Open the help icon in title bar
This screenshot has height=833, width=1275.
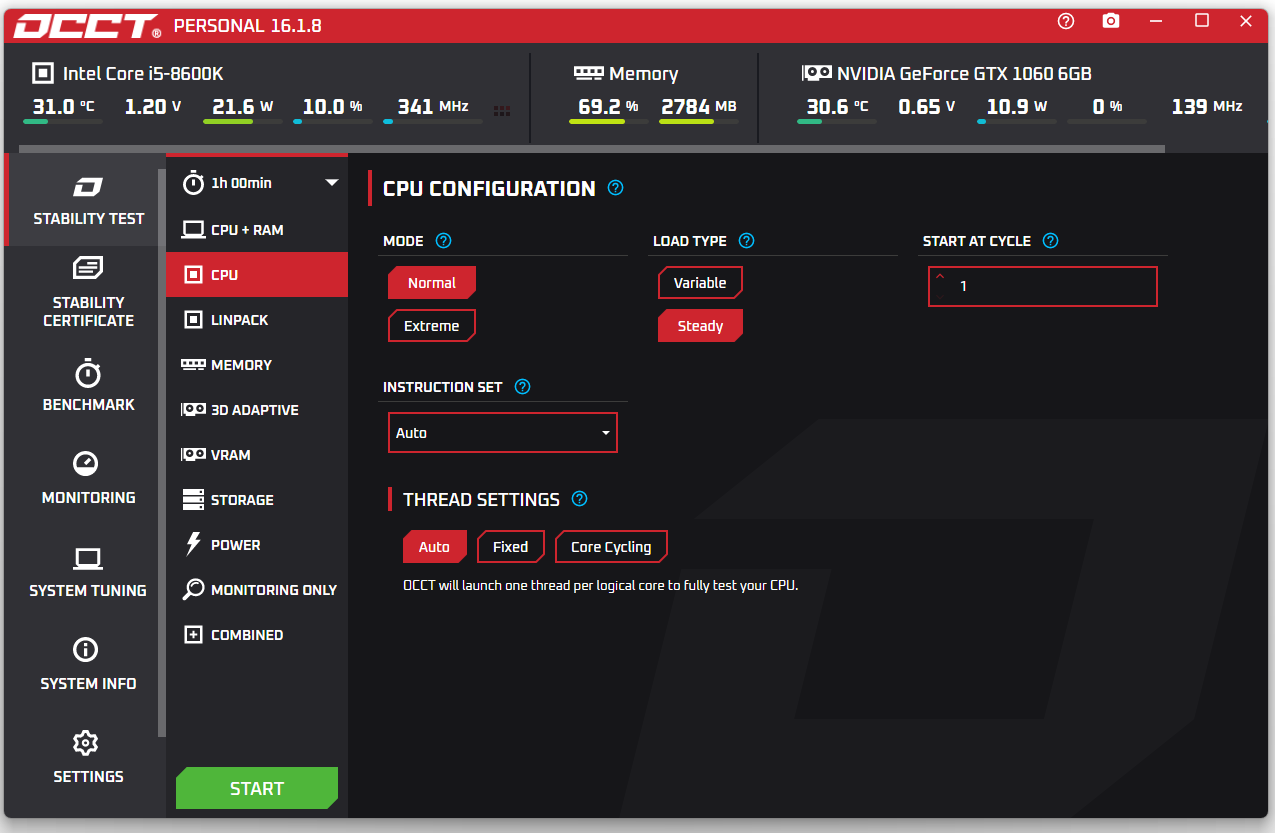(1066, 21)
